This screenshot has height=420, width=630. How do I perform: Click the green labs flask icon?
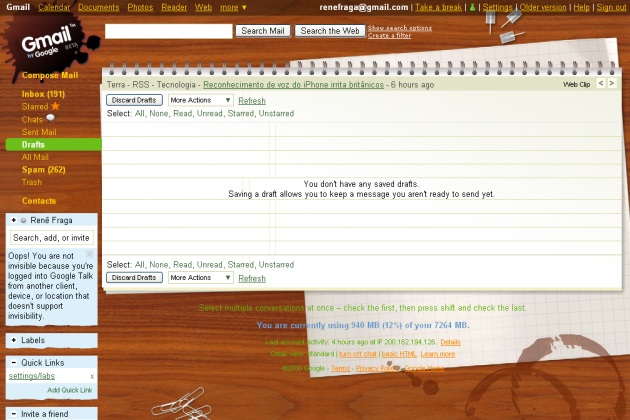(x=472, y=7)
